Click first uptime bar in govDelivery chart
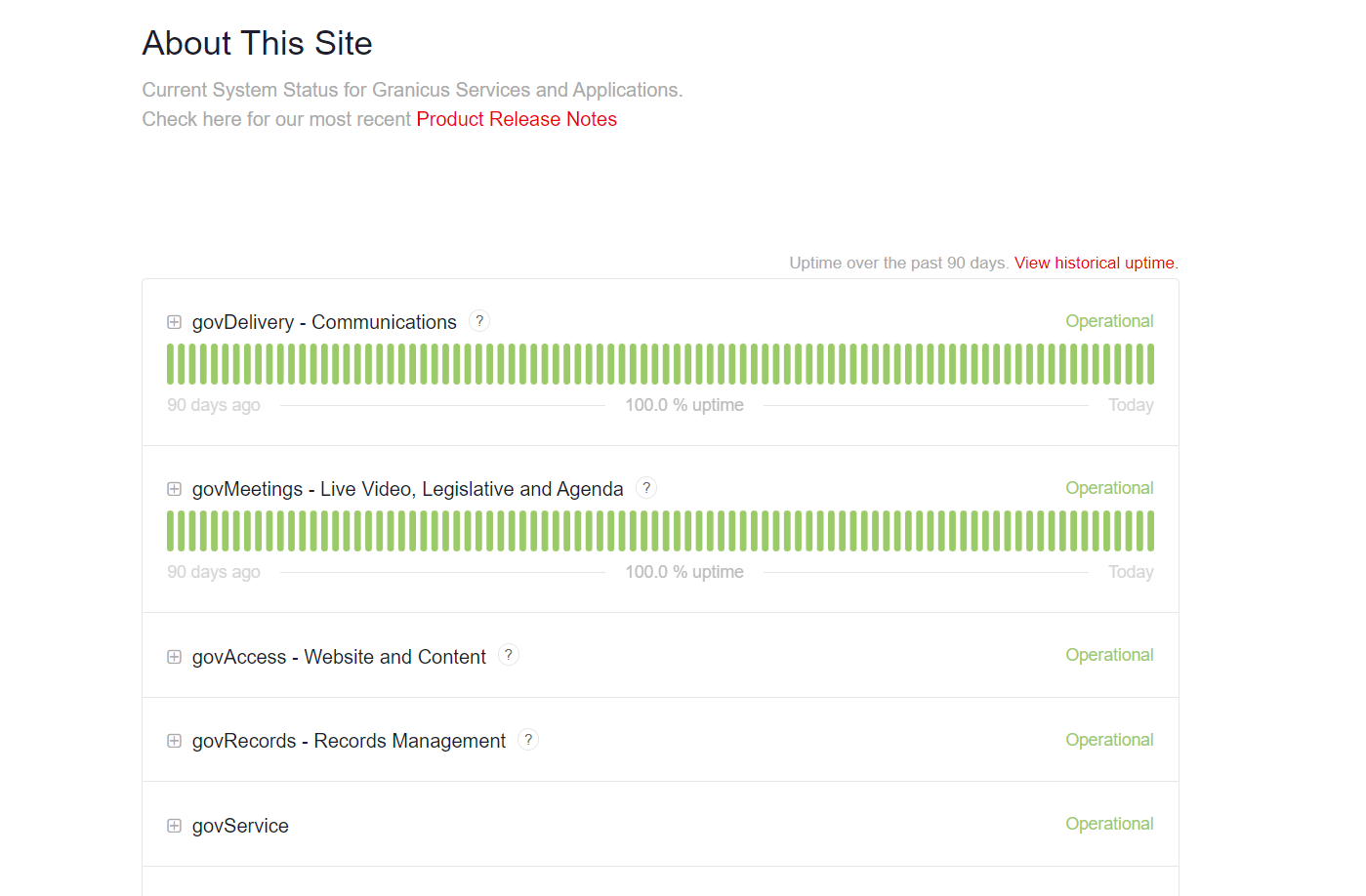1366x896 pixels. tap(171, 364)
